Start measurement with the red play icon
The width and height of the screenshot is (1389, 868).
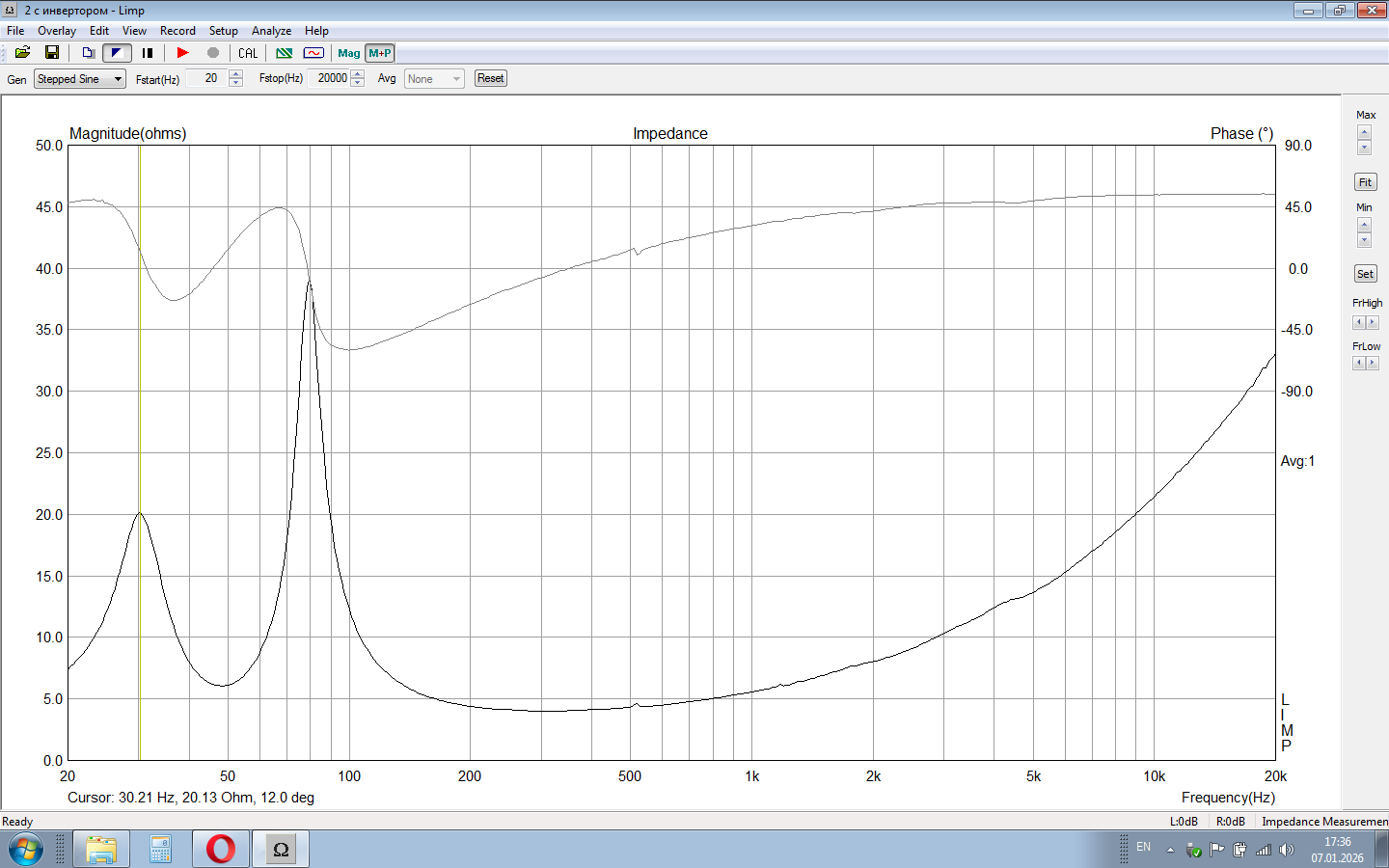tap(182, 53)
